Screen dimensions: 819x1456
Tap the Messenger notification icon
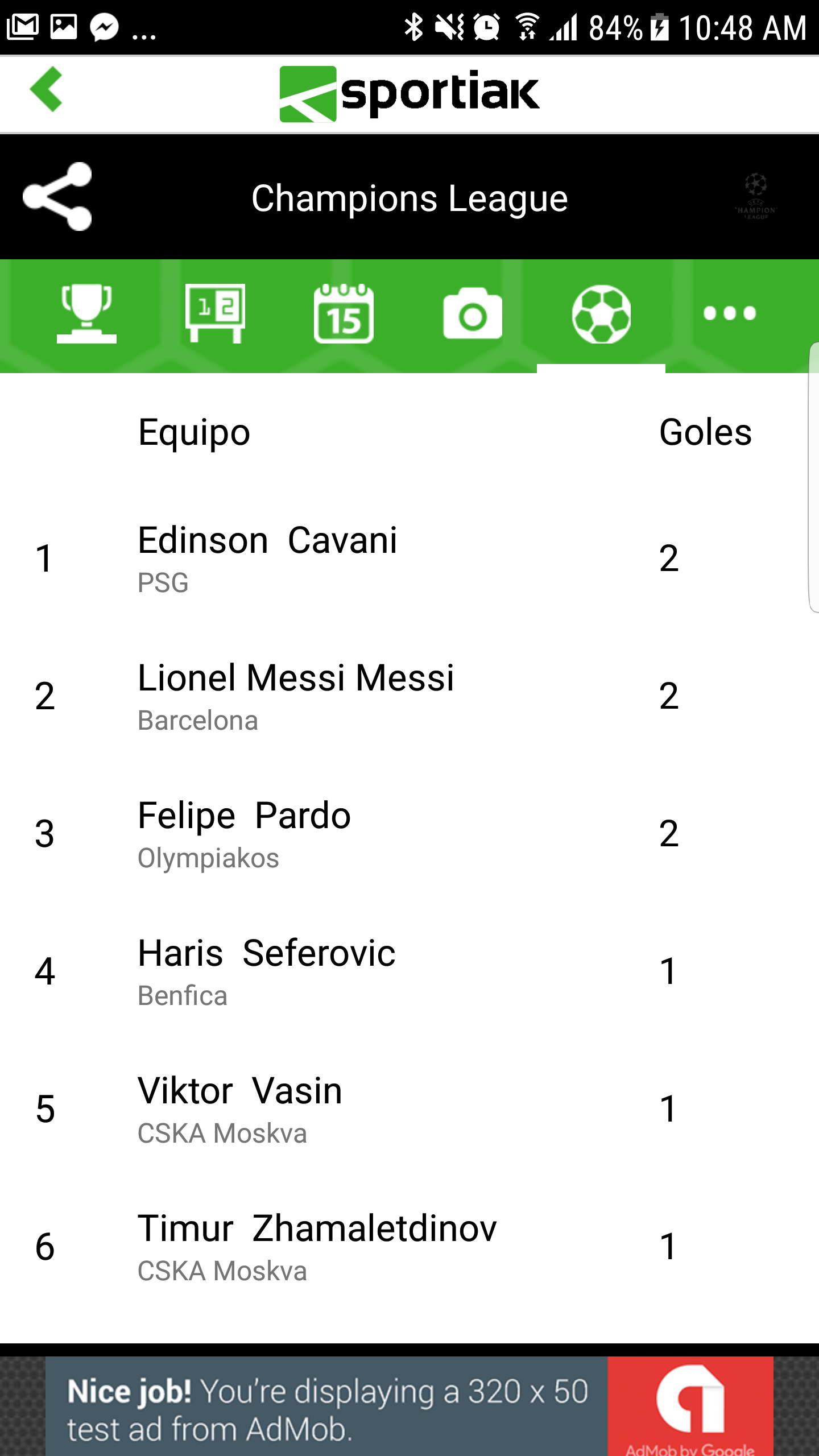tap(105, 27)
